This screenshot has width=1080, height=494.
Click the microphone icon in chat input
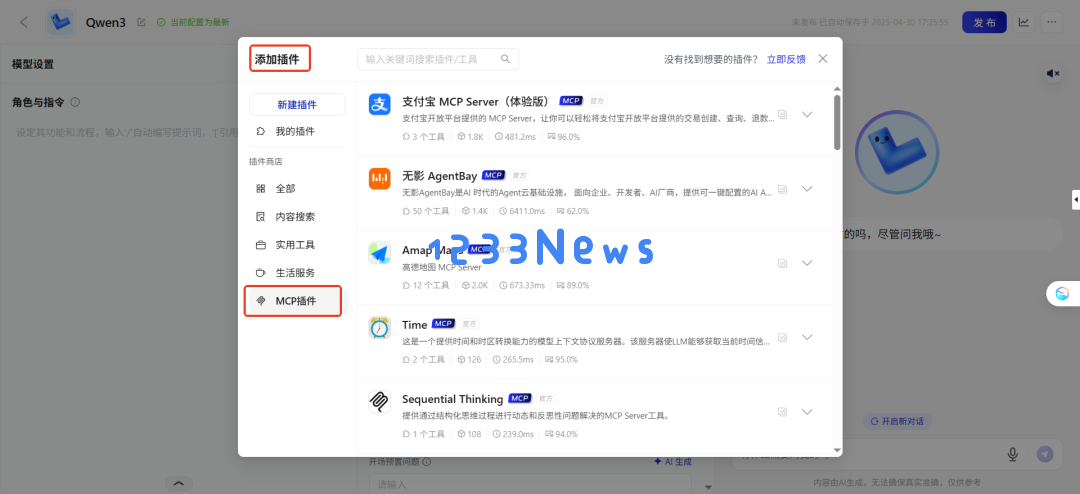coord(1012,454)
